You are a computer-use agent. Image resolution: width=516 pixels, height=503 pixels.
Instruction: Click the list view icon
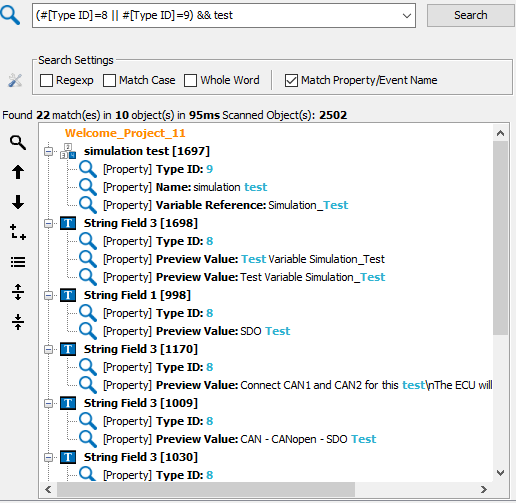click(18, 262)
